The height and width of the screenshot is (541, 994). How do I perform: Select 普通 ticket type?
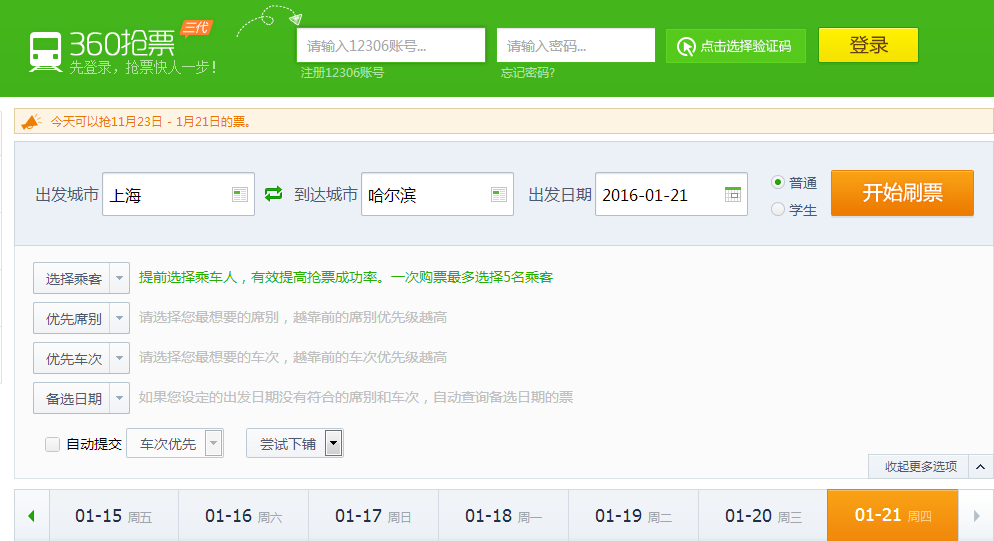coord(778,182)
